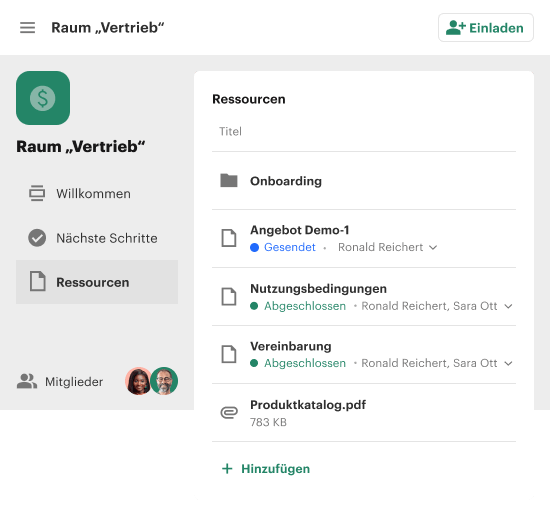The height and width of the screenshot is (513, 550).
Task: Click the Ressourcen document icon in sidebar
Action: coord(37,282)
